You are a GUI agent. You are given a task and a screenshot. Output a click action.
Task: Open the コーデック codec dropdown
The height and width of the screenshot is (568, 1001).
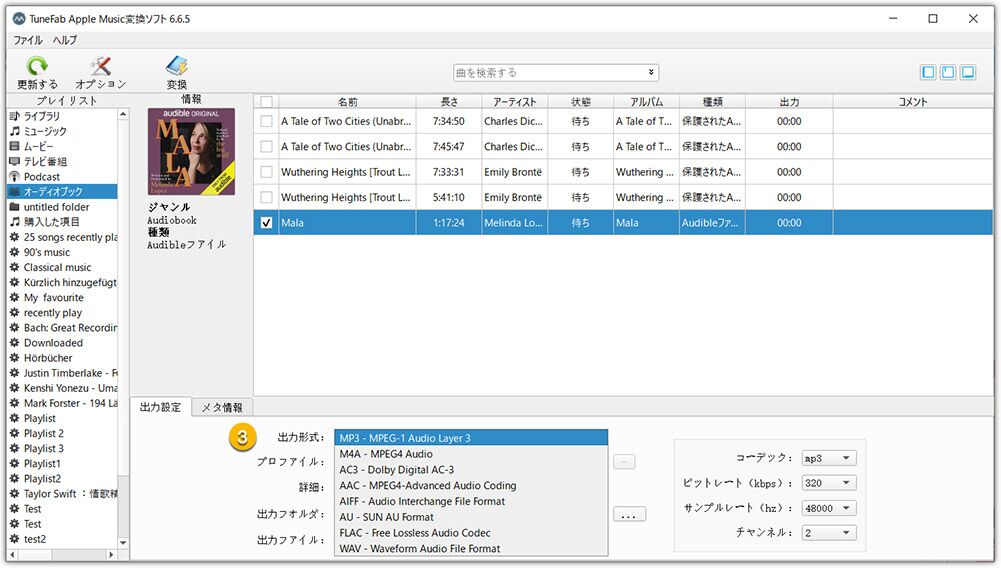pos(829,458)
